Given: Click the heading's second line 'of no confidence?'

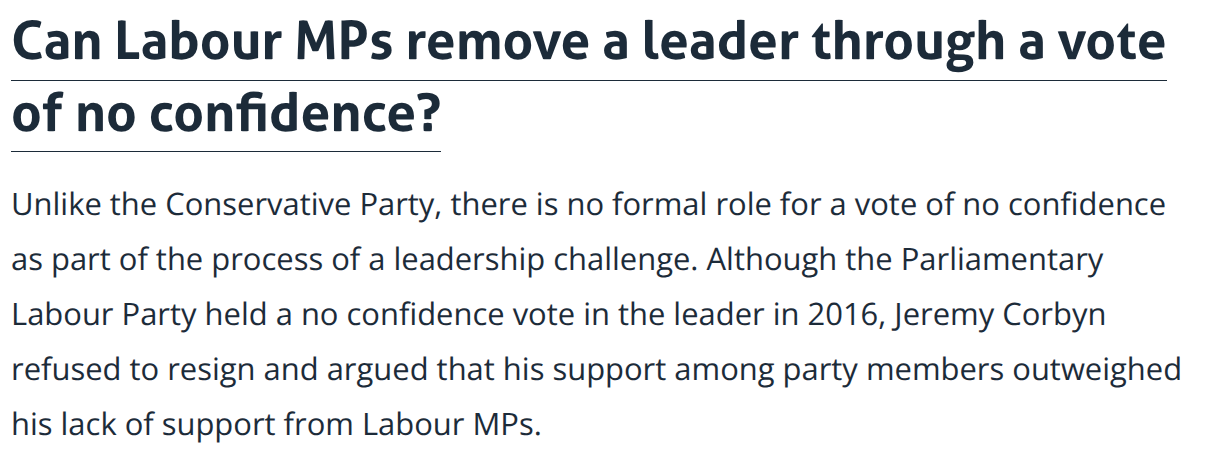Looking at the screenshot, I should pos(226,115).
